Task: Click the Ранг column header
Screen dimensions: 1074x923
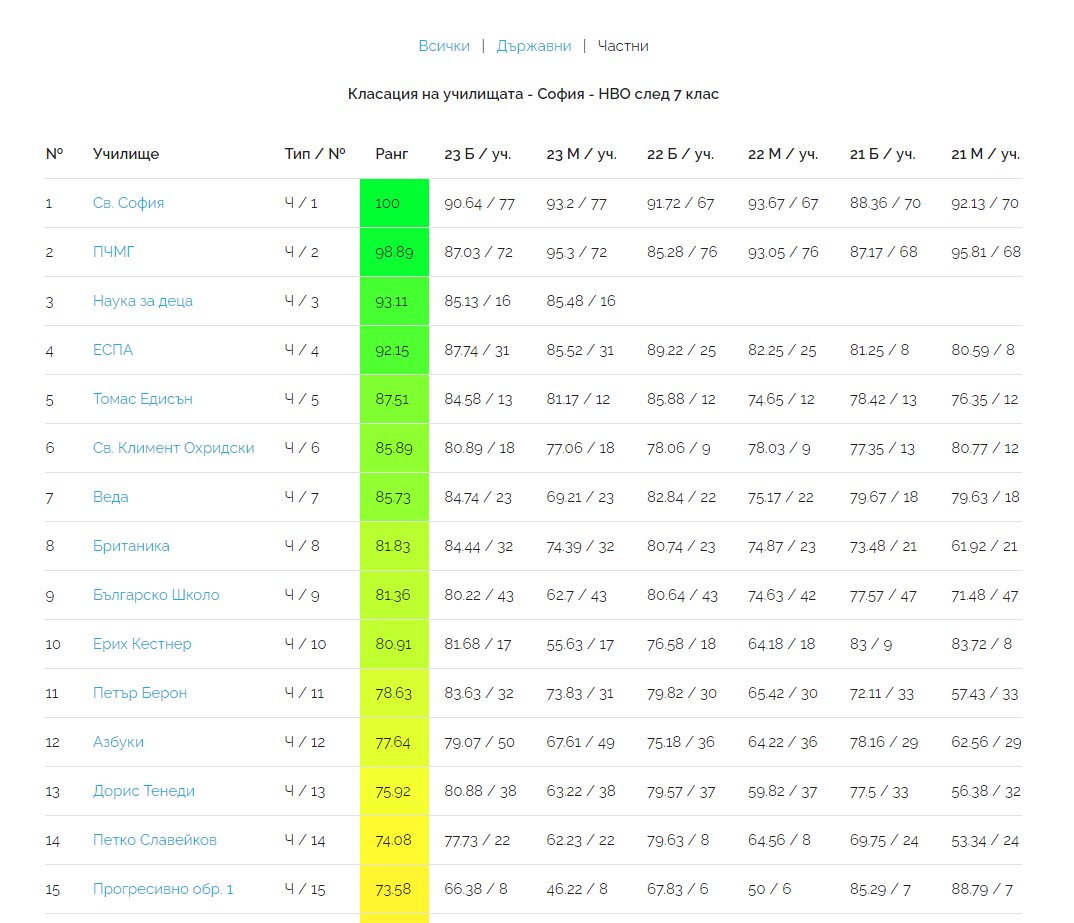Action: tap(392, 154)
